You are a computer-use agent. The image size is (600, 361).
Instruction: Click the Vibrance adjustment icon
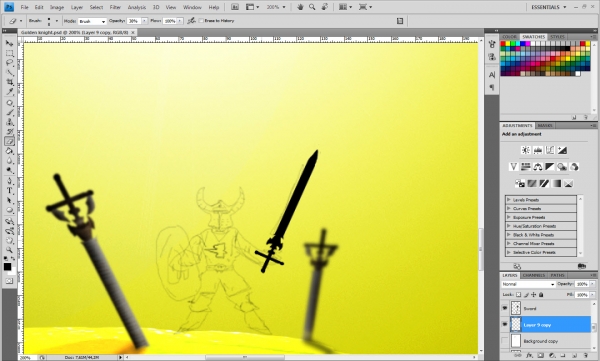(x=514, y=167)
